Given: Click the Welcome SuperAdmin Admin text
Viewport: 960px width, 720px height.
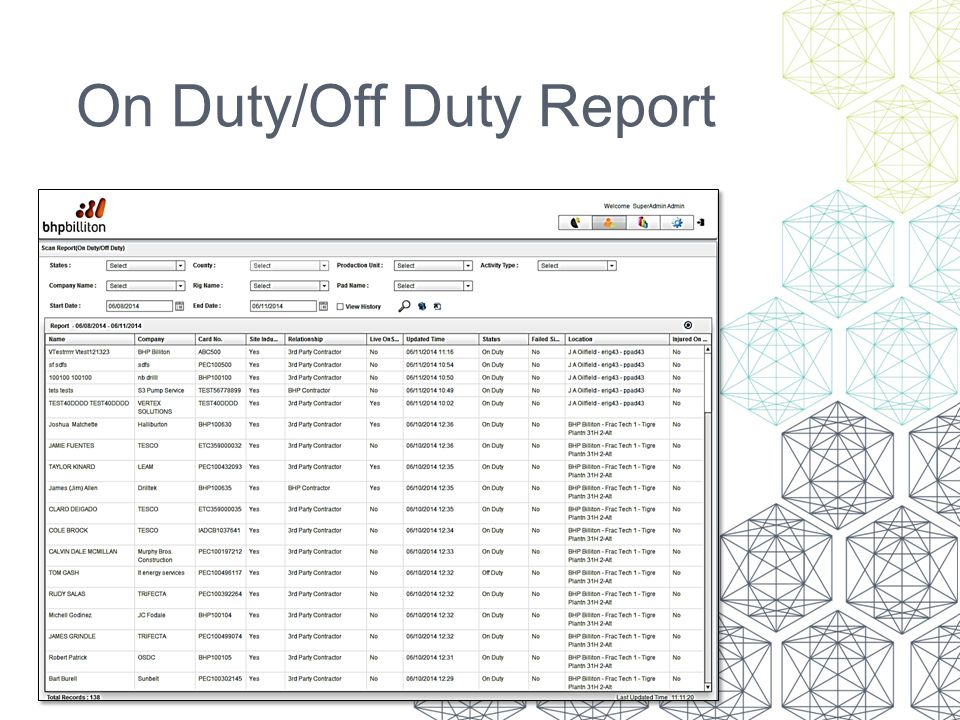Looking at the screenshot, I should pyautogui.click(x=644, y=206).
